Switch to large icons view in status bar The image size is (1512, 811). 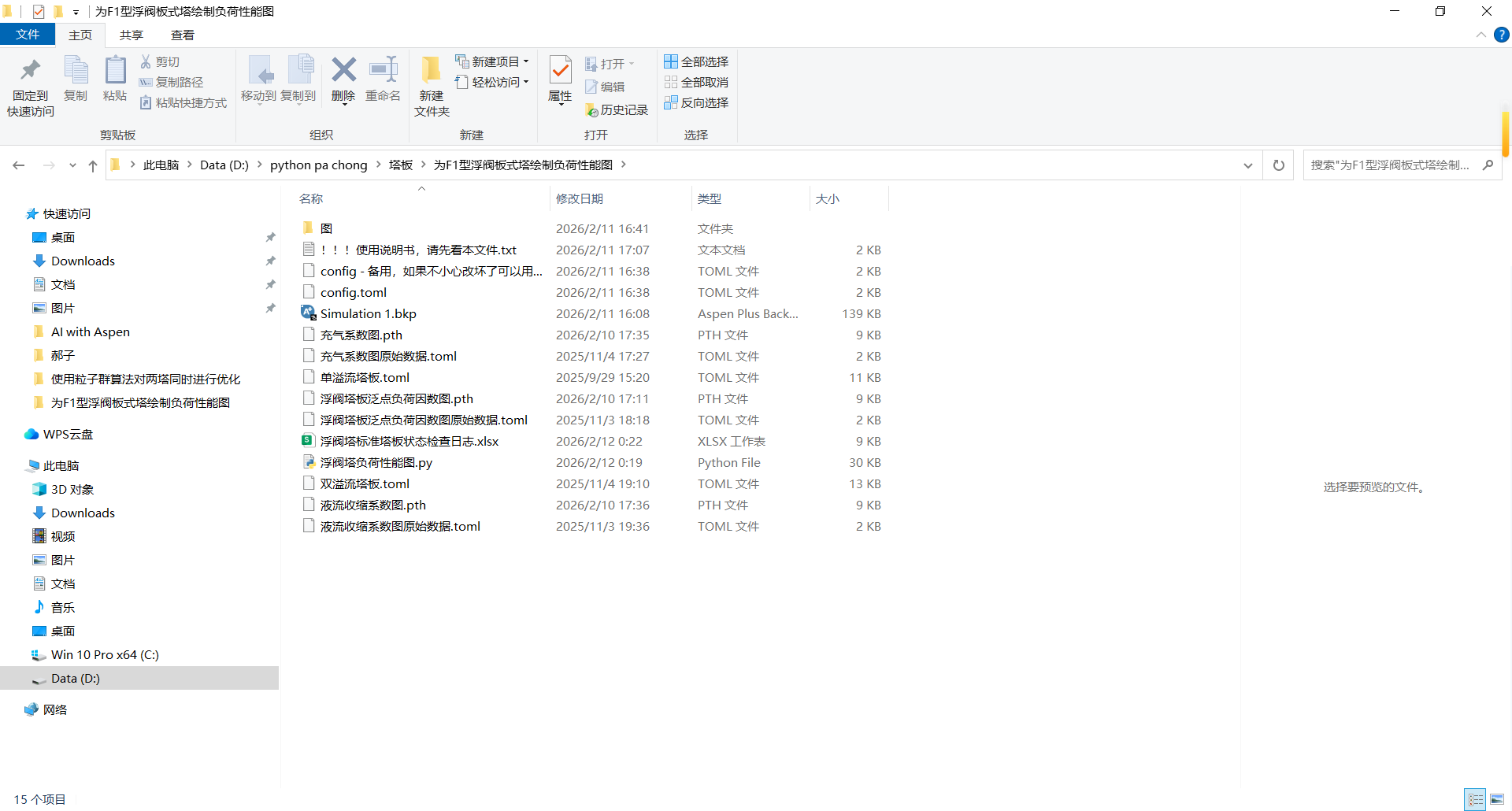click(x=1496, y=799)
